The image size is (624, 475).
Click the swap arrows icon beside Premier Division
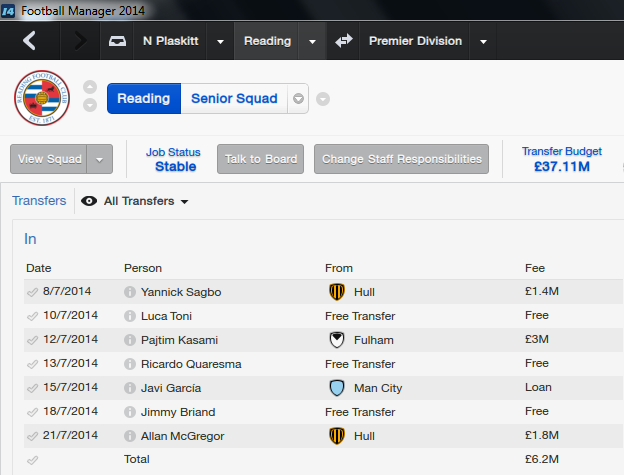tap(344, 41)
